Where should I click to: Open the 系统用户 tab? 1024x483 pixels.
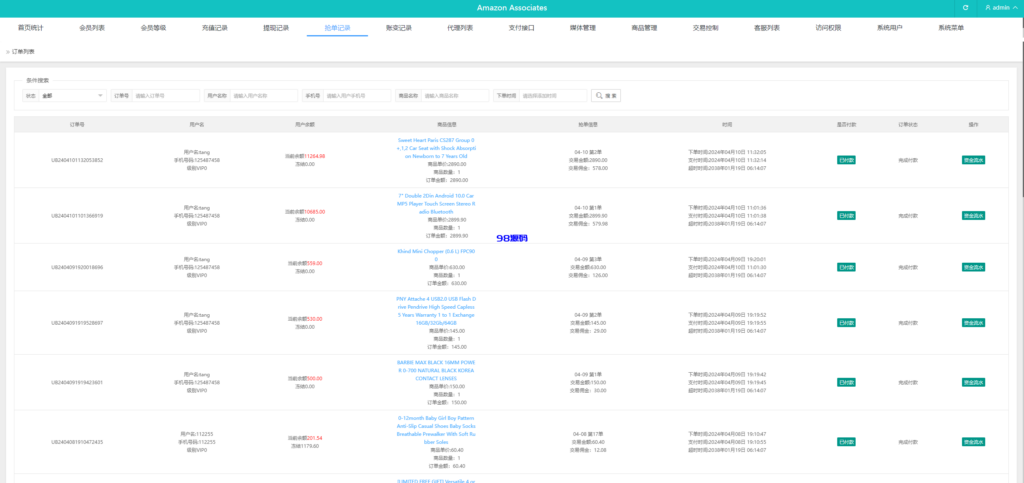(x=890, y=28)
